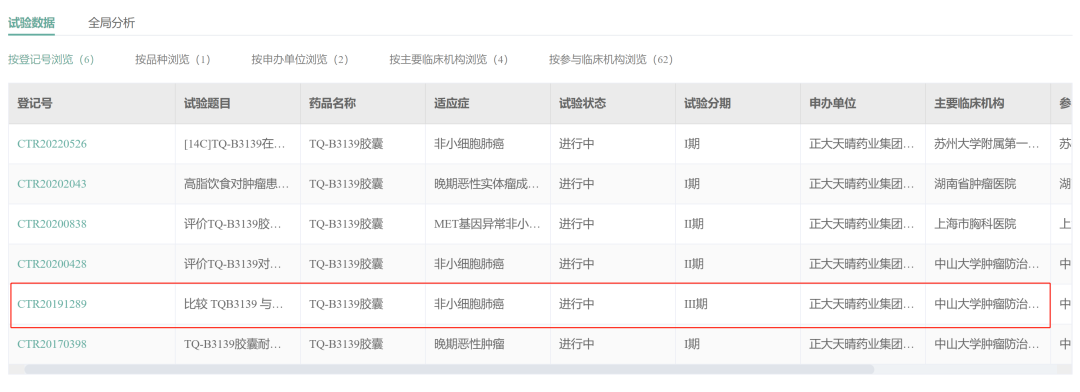Click II期 in row CTR20200428

(694, 264)
